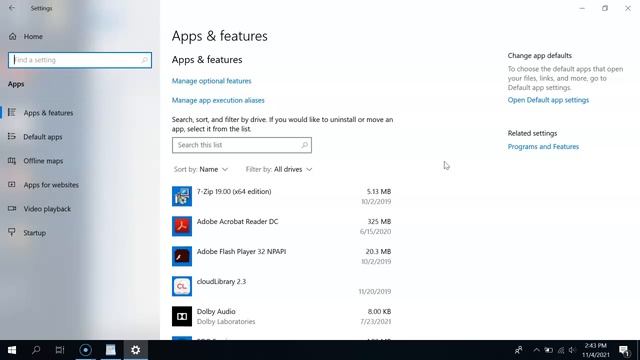Viewport: 640px width, 360px height.
Task: Open the Home settings page
Action: [33, 36]
